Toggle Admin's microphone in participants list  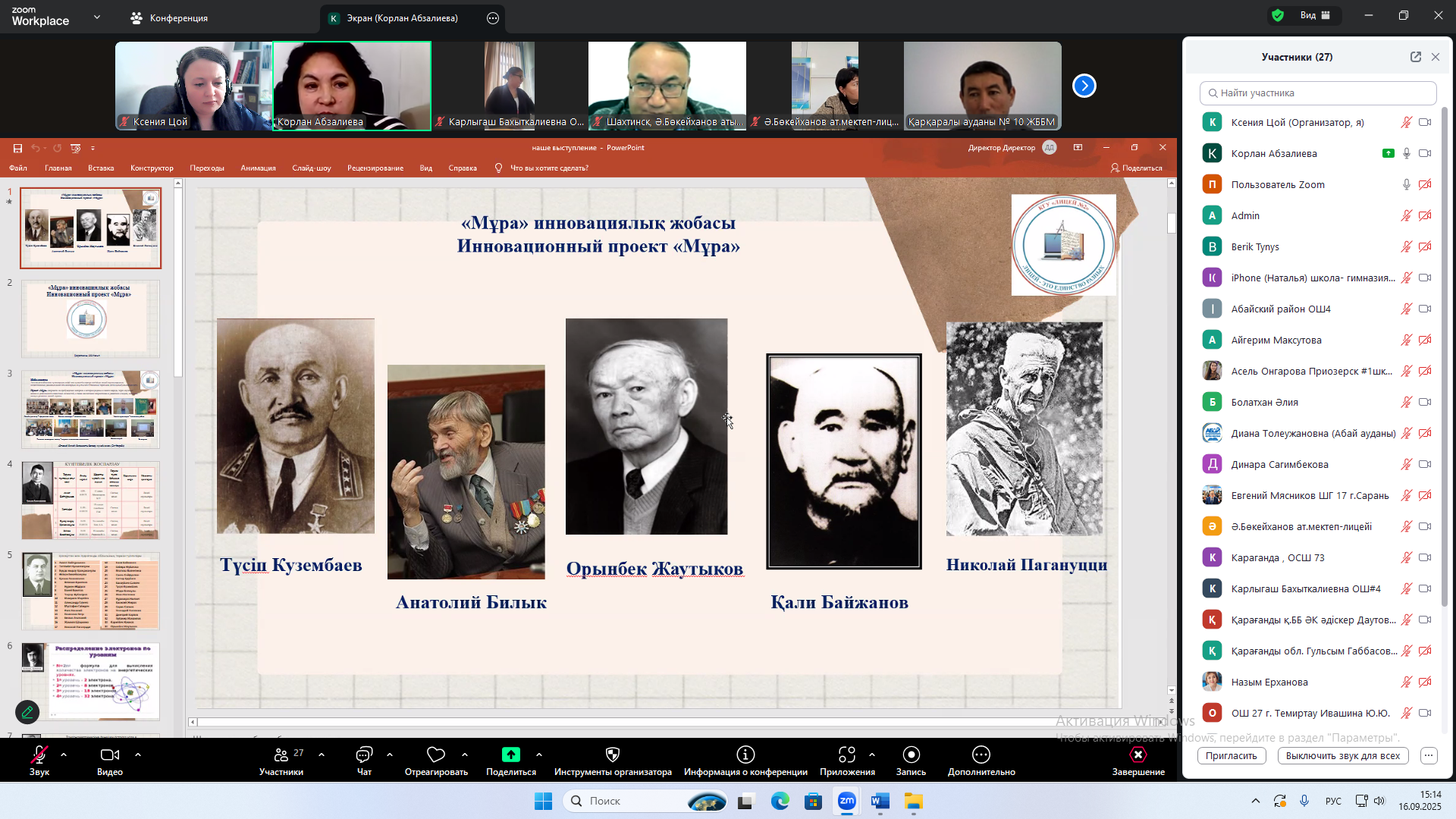point(1406,216)
